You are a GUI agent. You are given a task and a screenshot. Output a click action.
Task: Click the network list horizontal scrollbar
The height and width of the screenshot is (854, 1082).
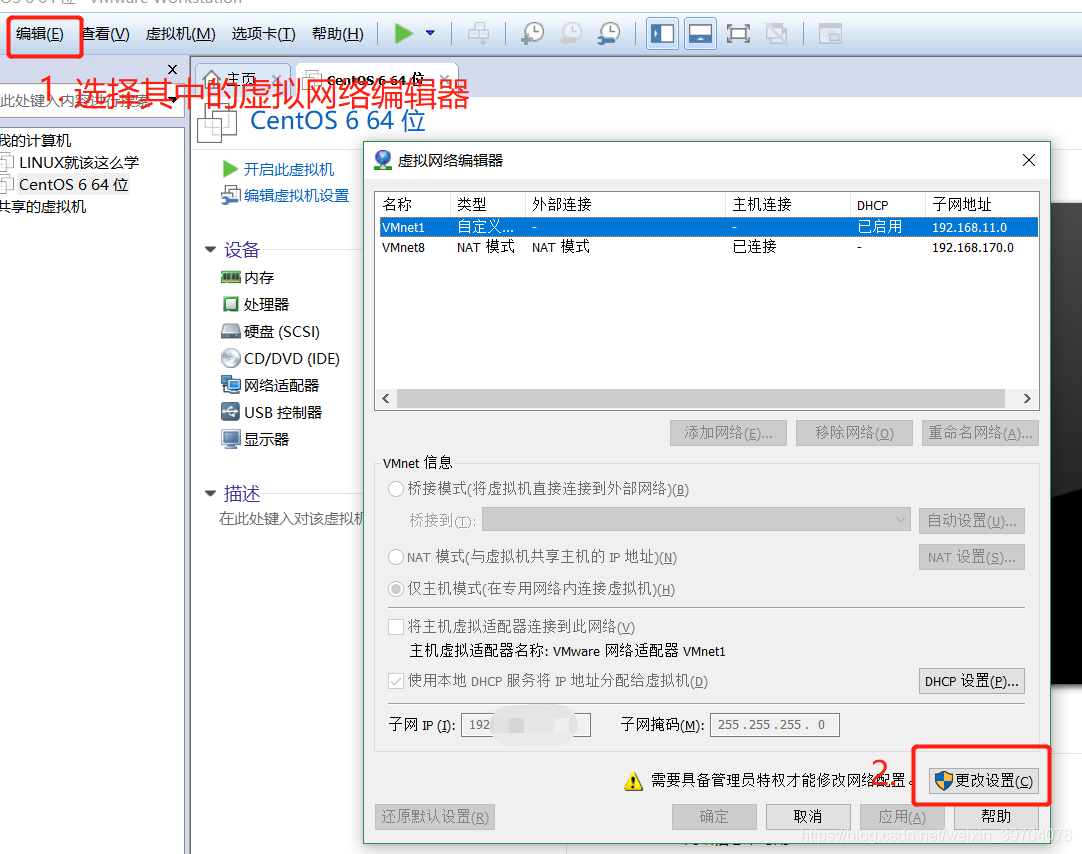(x=700, y=399)
